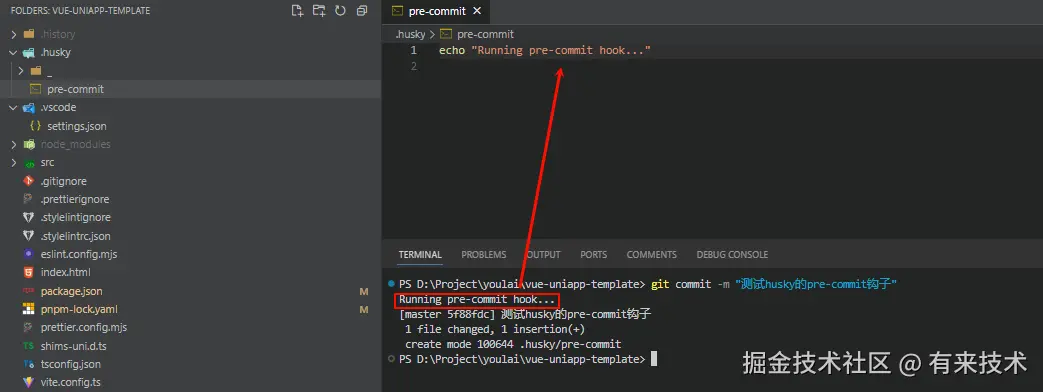This screenshot has width=1043, height=392.
Task: Collapse the .husky folder
Action: pyautogui.click(x=14, y=52)
